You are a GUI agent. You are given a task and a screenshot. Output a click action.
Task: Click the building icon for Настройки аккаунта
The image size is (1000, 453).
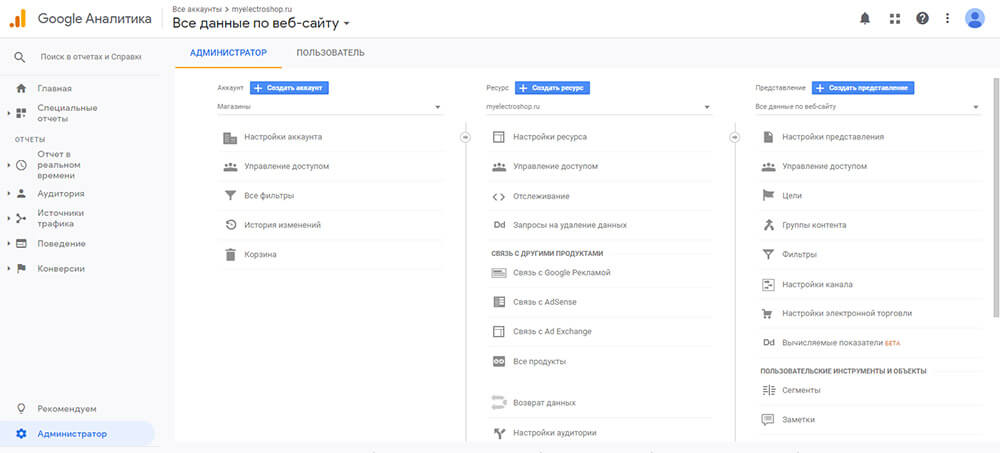(x=230, y=137)
